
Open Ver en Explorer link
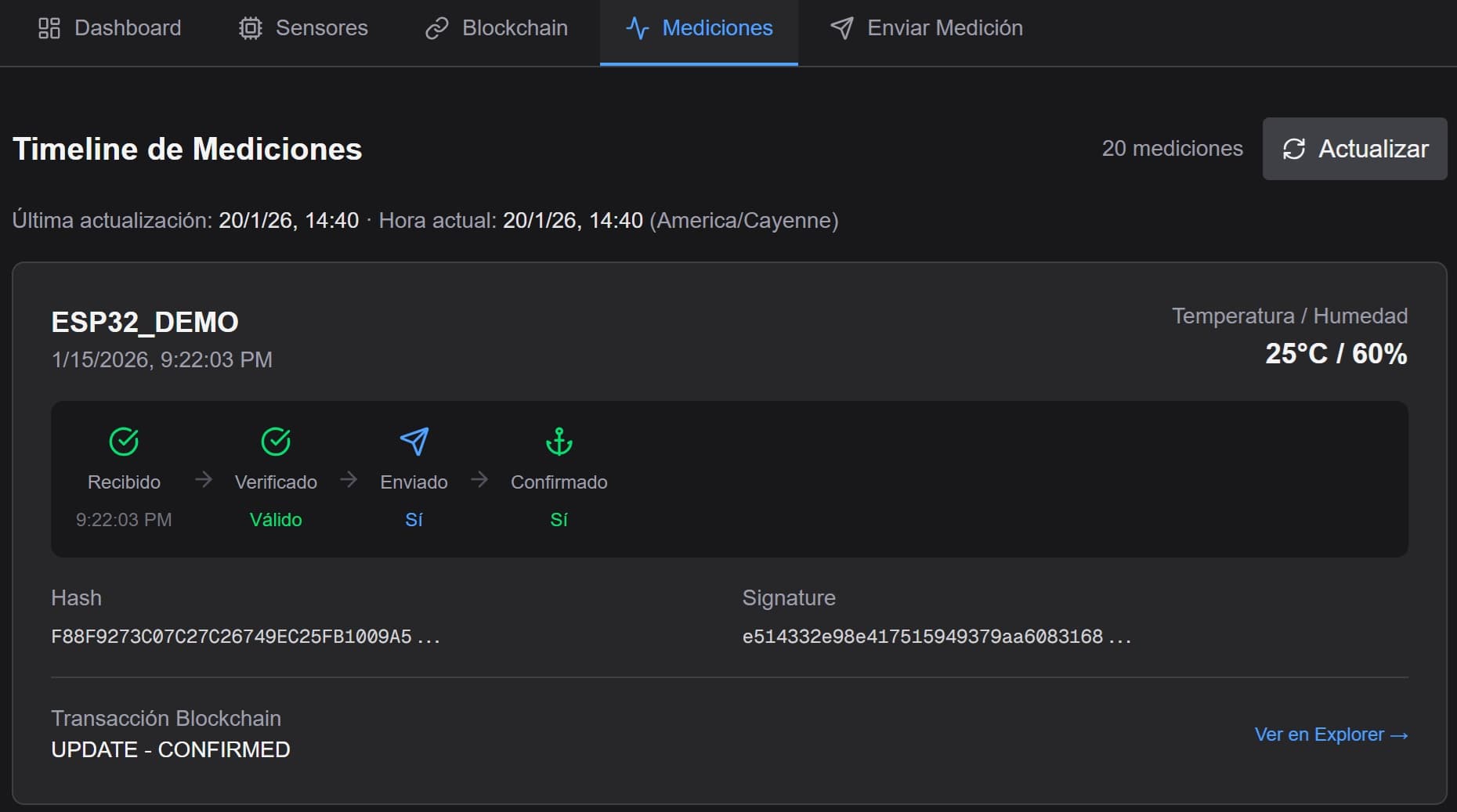tap(1331, 734)
